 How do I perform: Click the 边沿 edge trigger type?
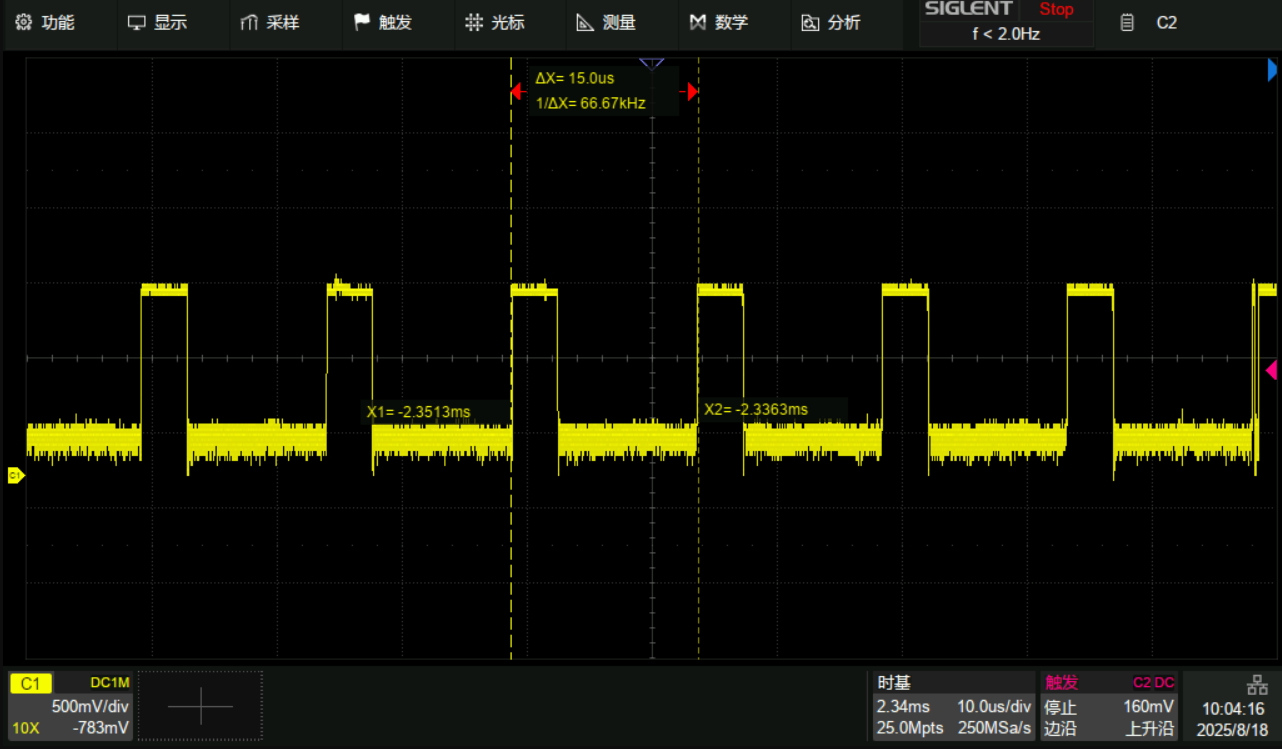tap(1061, 728)
